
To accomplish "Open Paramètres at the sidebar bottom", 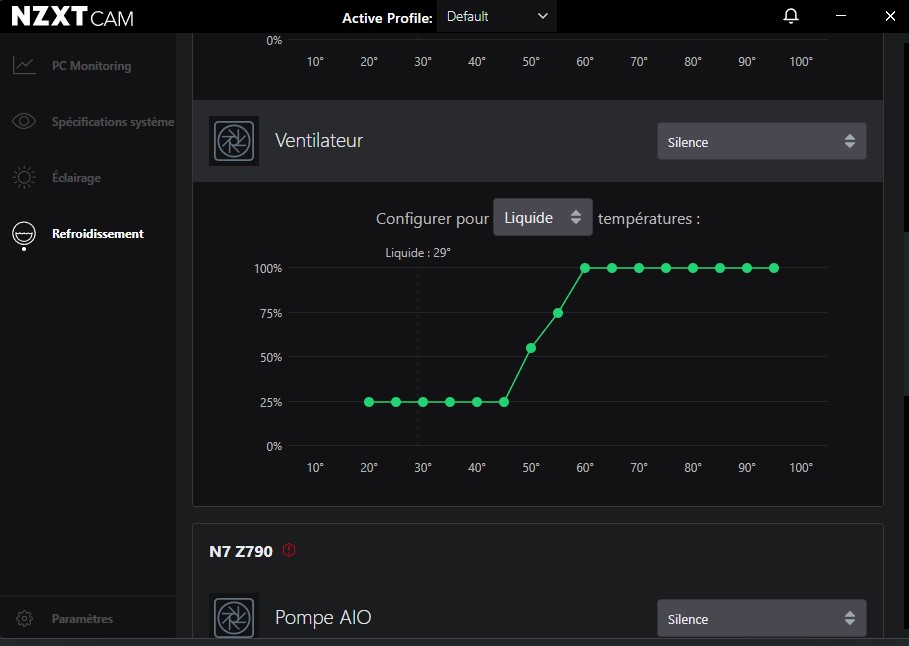I will coord(82,619).
